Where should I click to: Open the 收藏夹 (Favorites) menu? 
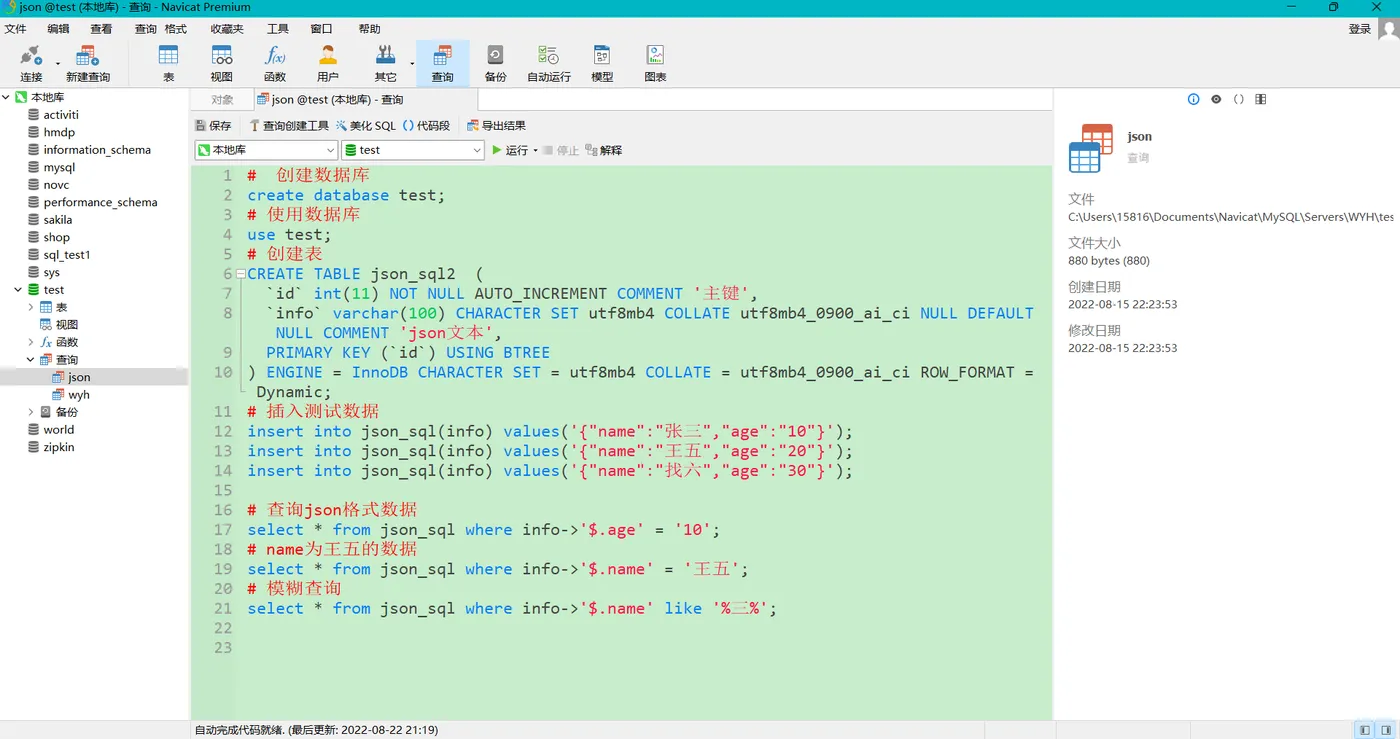point(227,29)
